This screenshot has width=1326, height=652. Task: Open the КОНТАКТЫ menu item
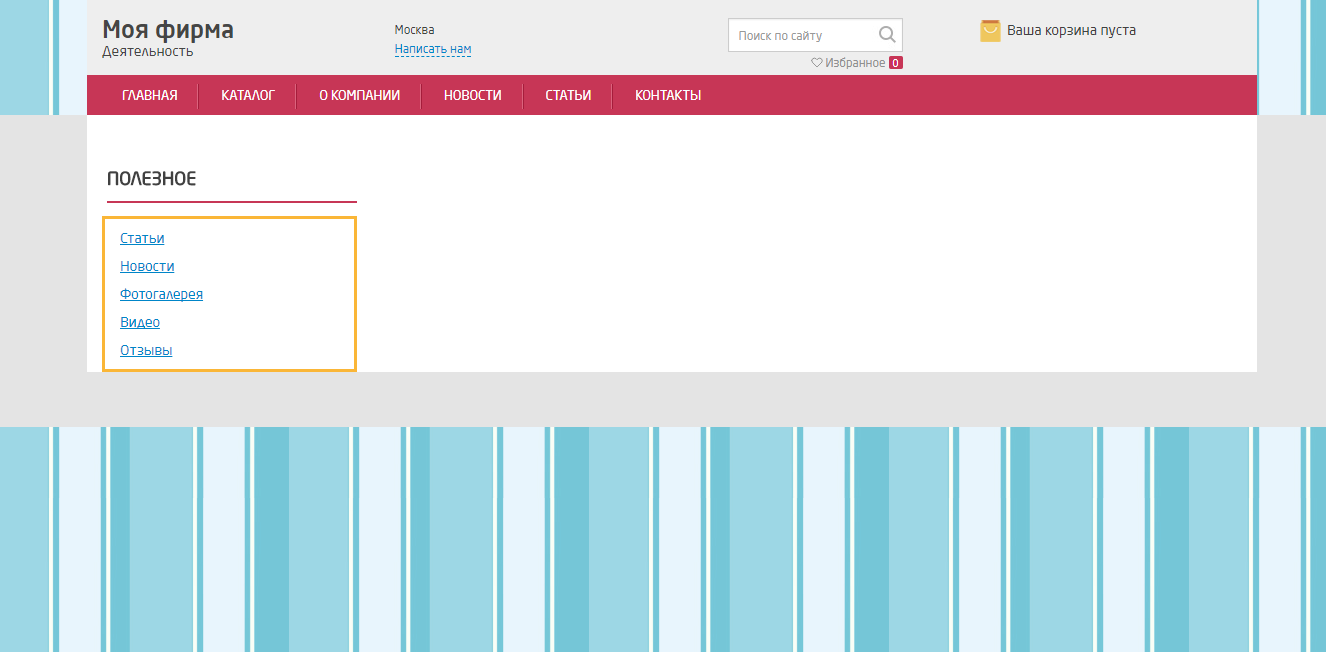pyautogui.click(x=668, y=96)
